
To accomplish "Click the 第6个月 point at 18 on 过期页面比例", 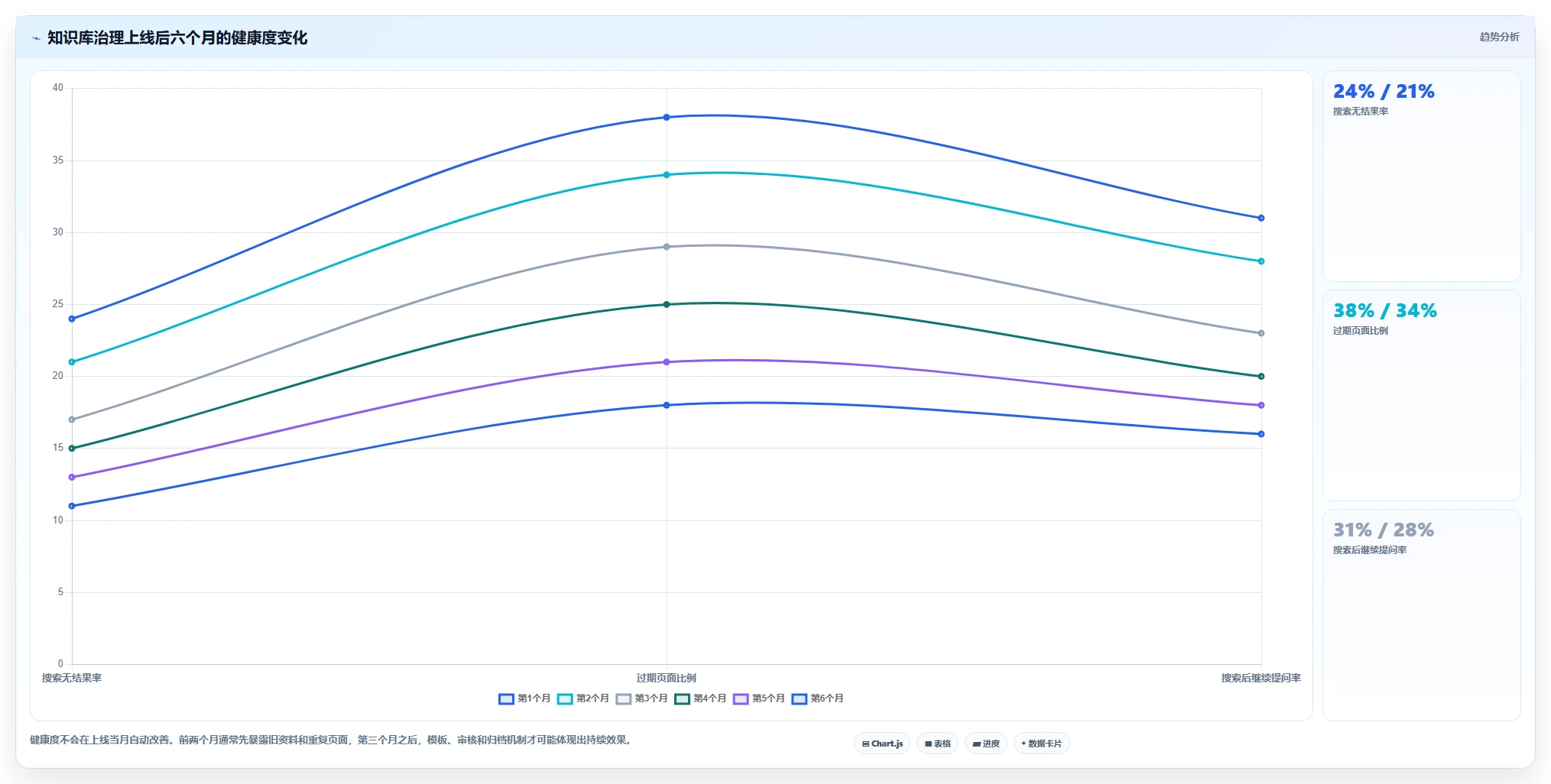I will 667,405.
